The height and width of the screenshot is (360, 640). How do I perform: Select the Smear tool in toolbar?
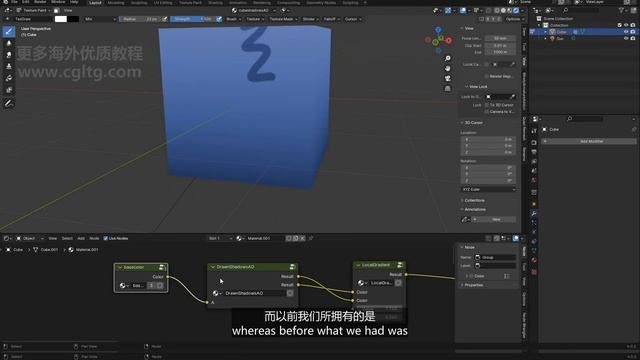(9, 55)
